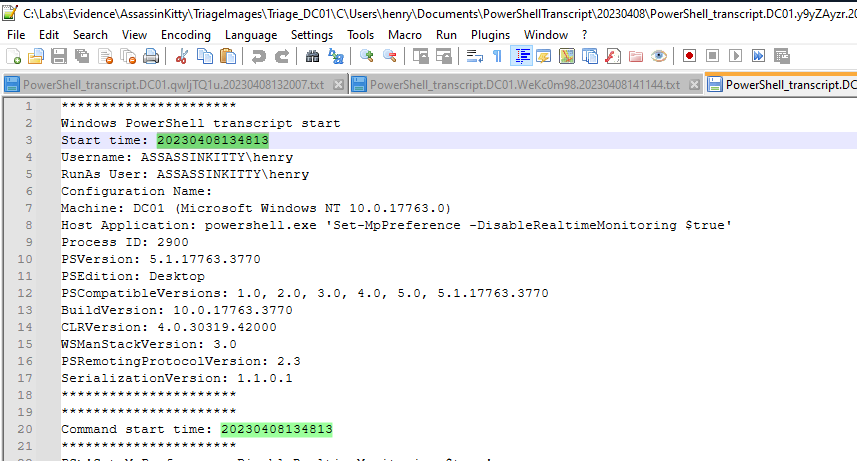Click the highlighted Command start time value

[x=277, y=429]
